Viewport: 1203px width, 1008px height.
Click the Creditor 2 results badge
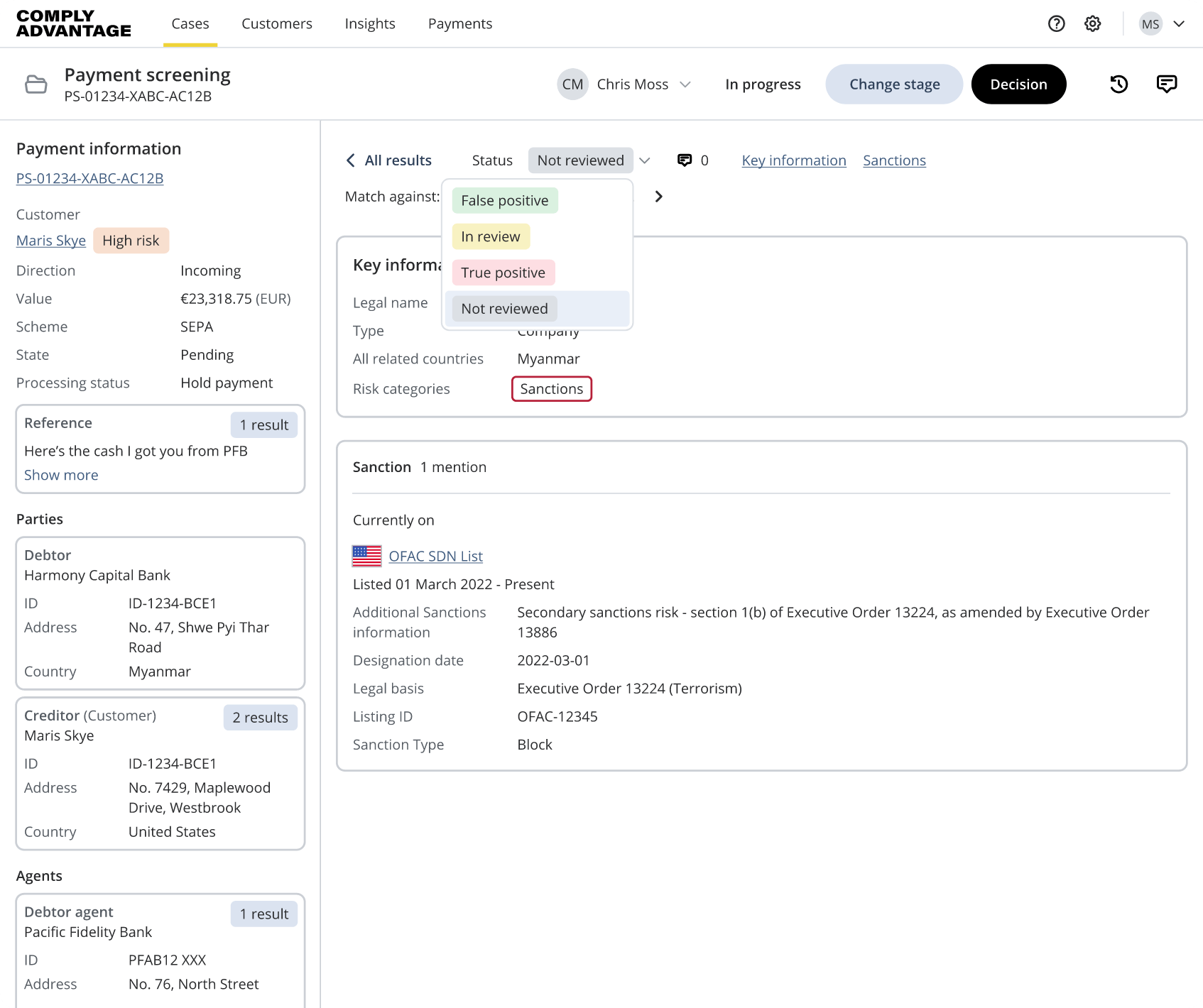pyautogui.click(x=260, y=718)
